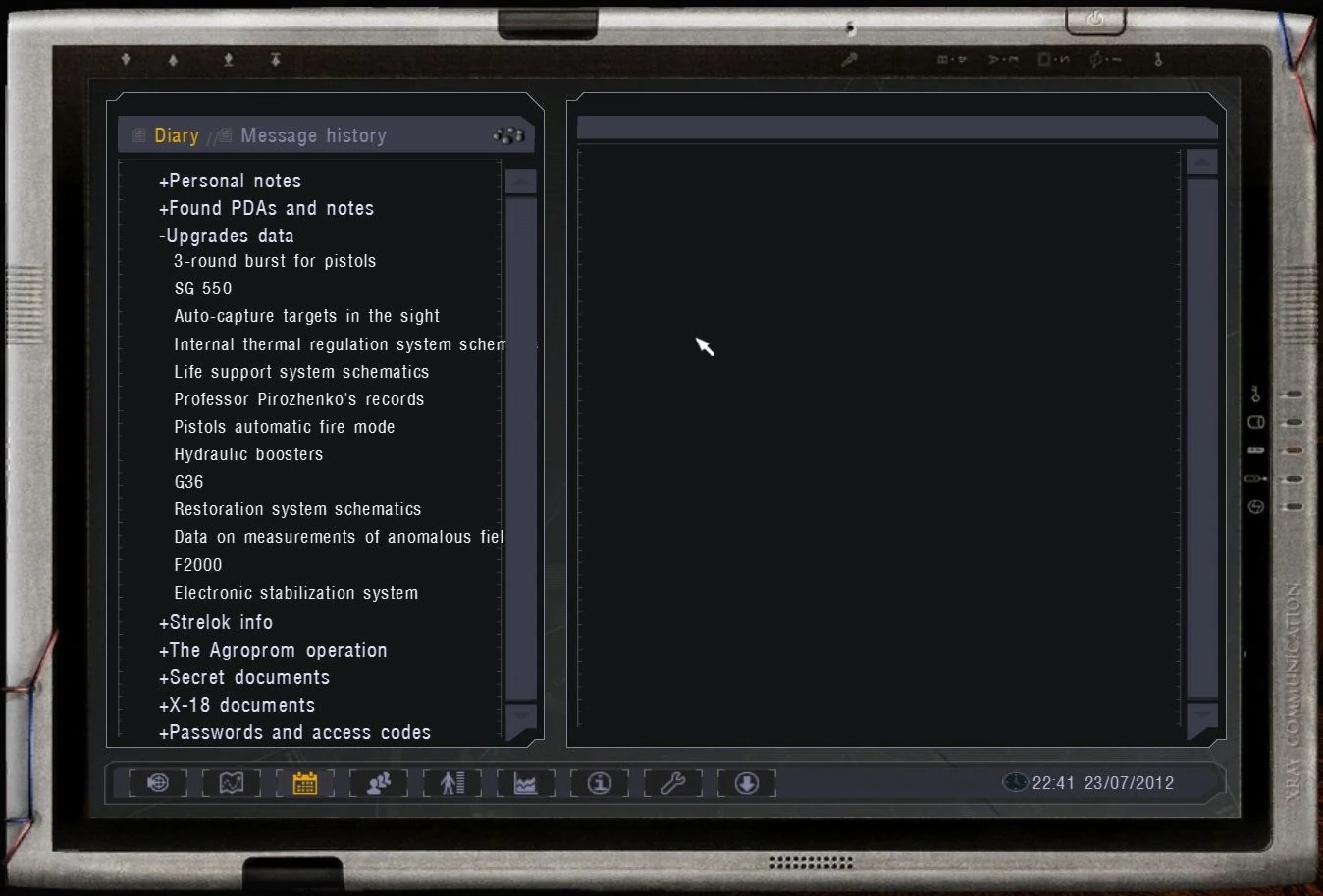Expand Found PDAs and notes
Viewport: 1323px width, 896px height.
tap(266, 208)
